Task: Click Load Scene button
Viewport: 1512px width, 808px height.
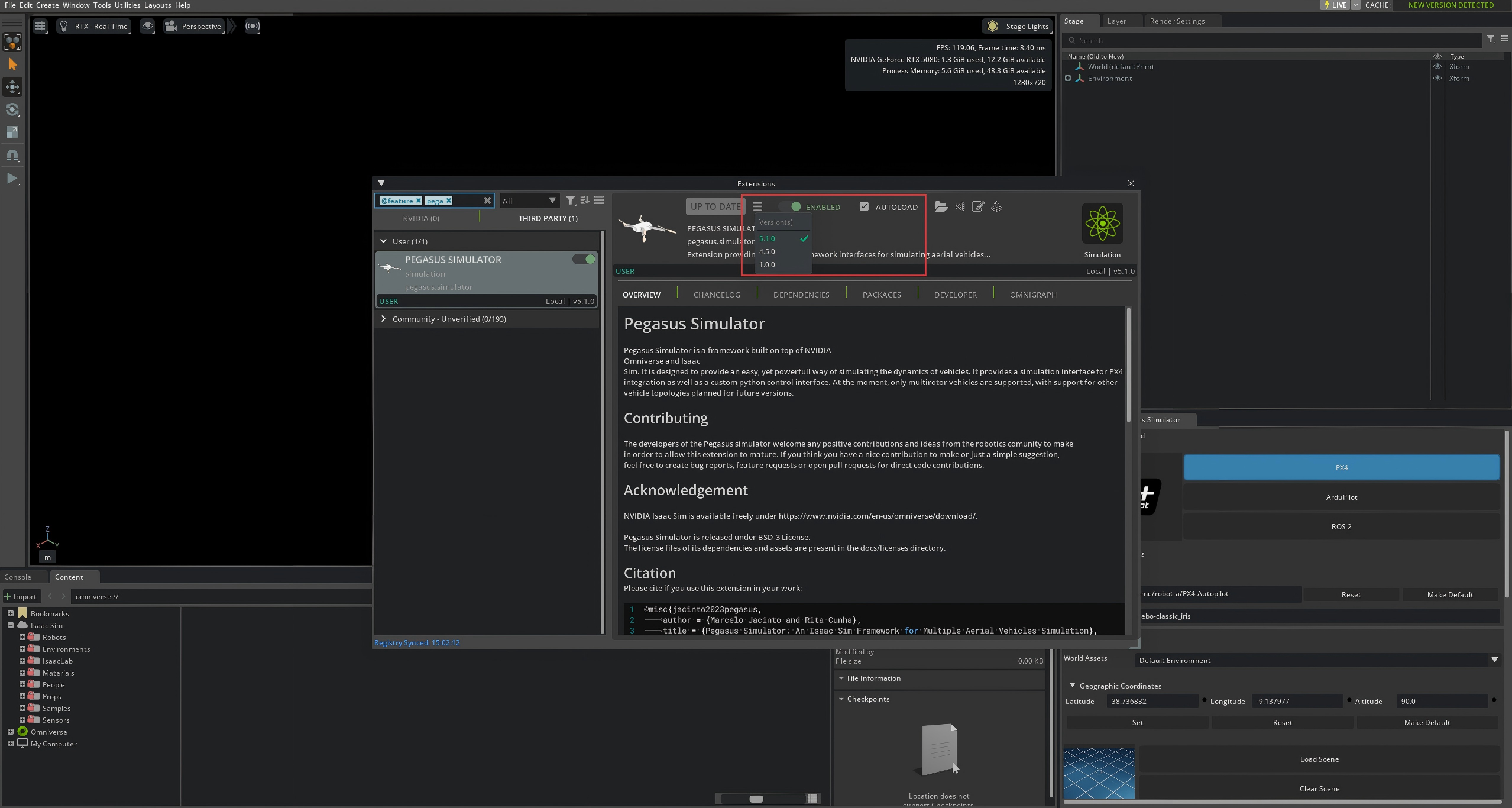Action: 1319,759
